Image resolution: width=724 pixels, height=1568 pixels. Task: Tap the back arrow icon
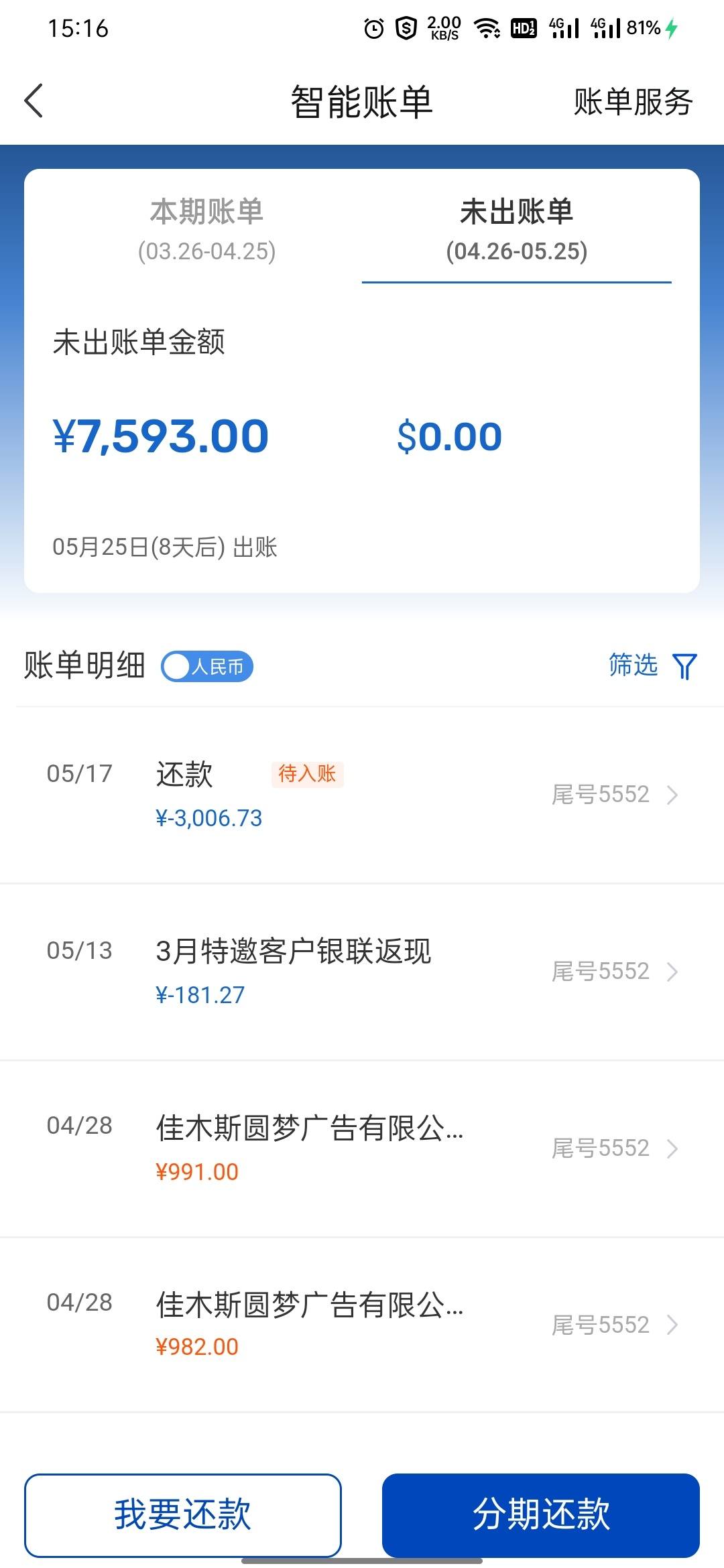coord(34,101)
